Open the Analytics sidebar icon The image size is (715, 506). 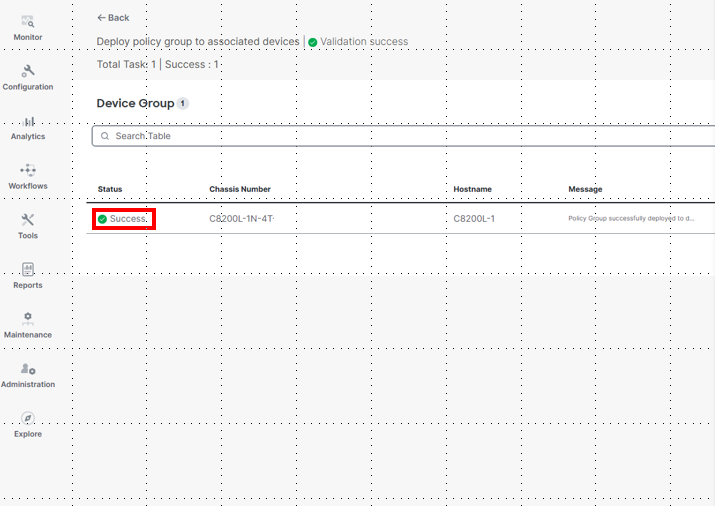coord(28,121)
